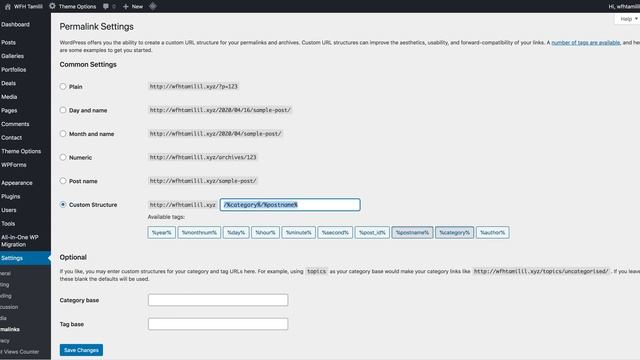Click the diamond icon in admin bar
Image resolution: width=640 pixels, height=360 pixels.
[x=153, y=6]
